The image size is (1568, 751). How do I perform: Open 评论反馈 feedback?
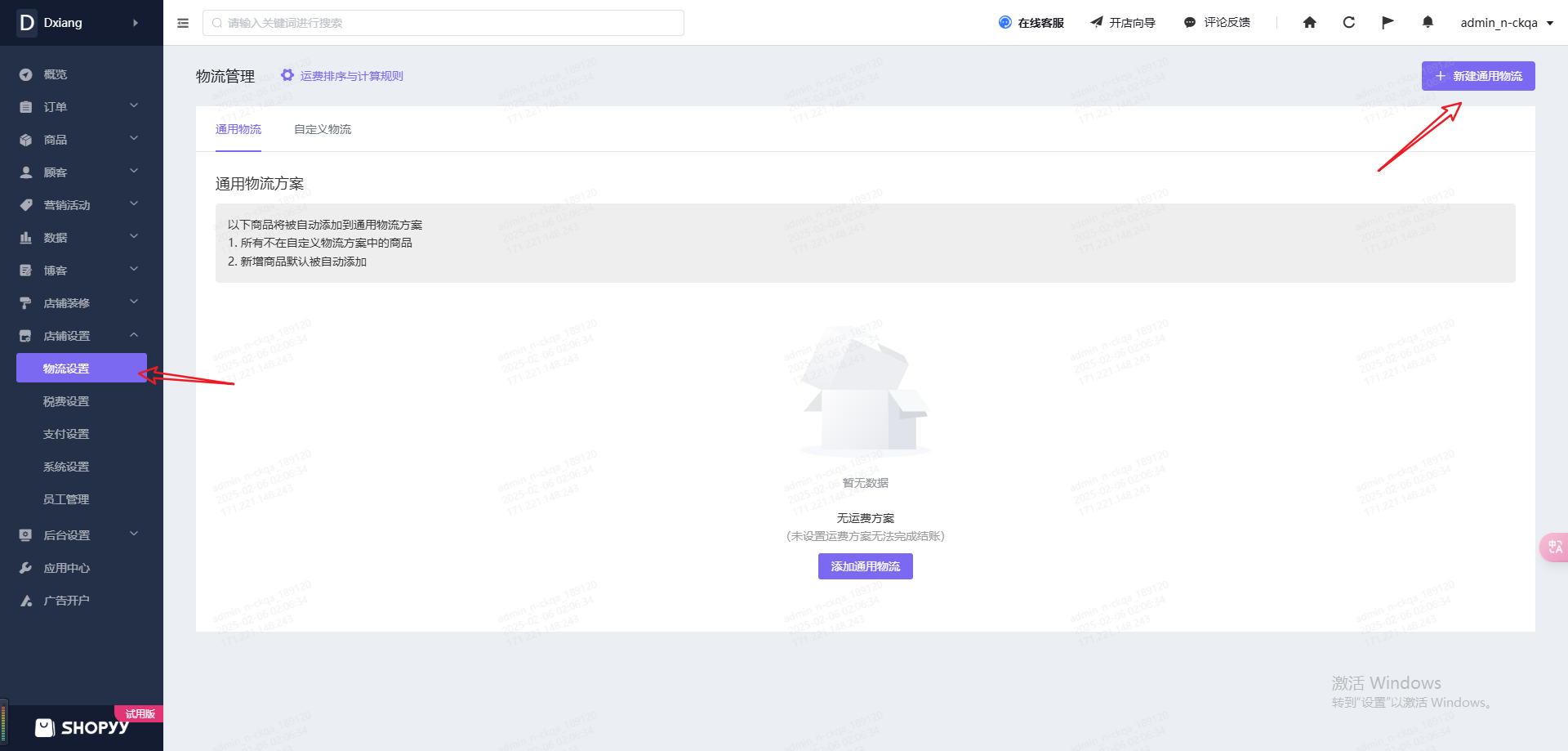click(1217, 23)
